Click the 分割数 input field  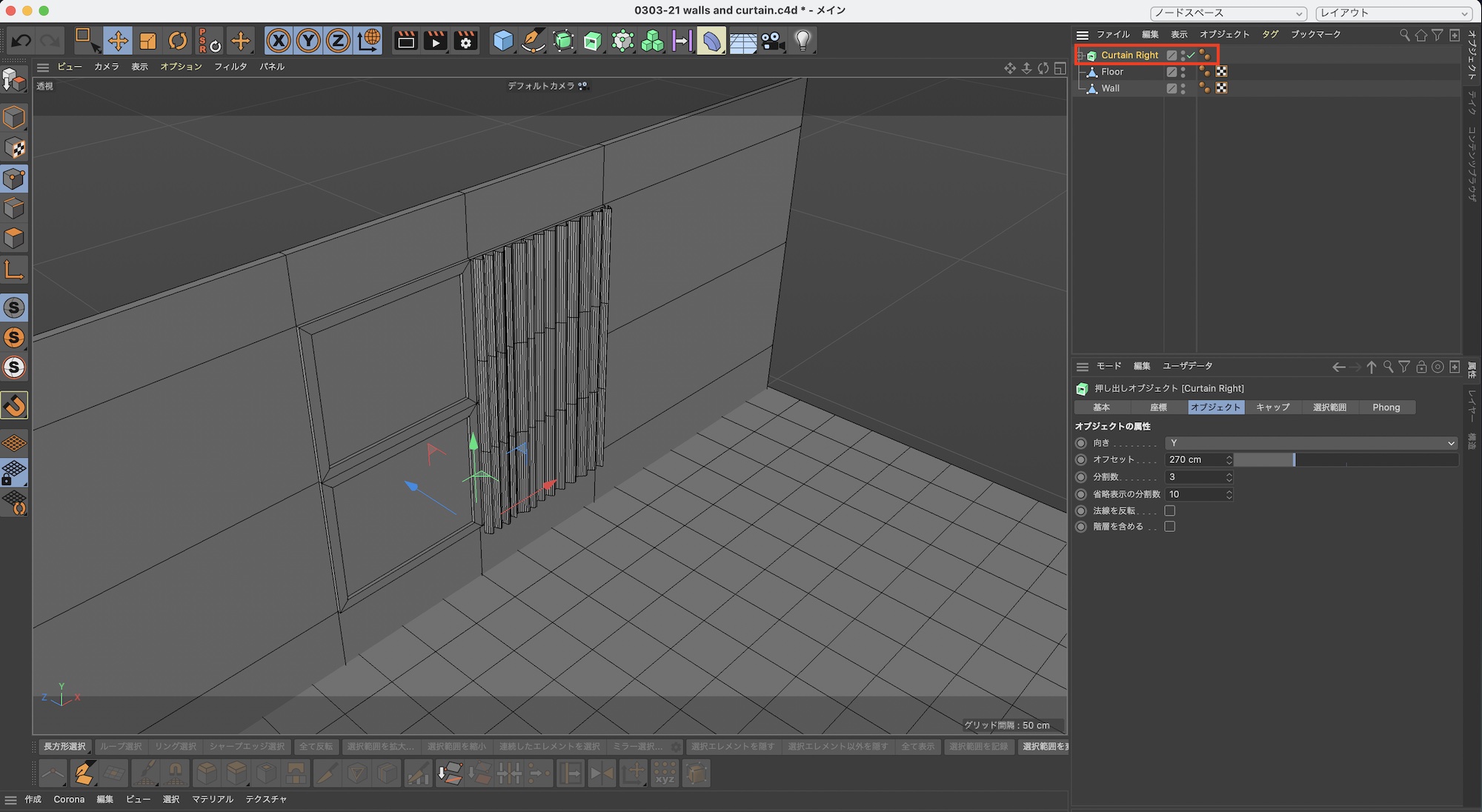pos(1194,477)
